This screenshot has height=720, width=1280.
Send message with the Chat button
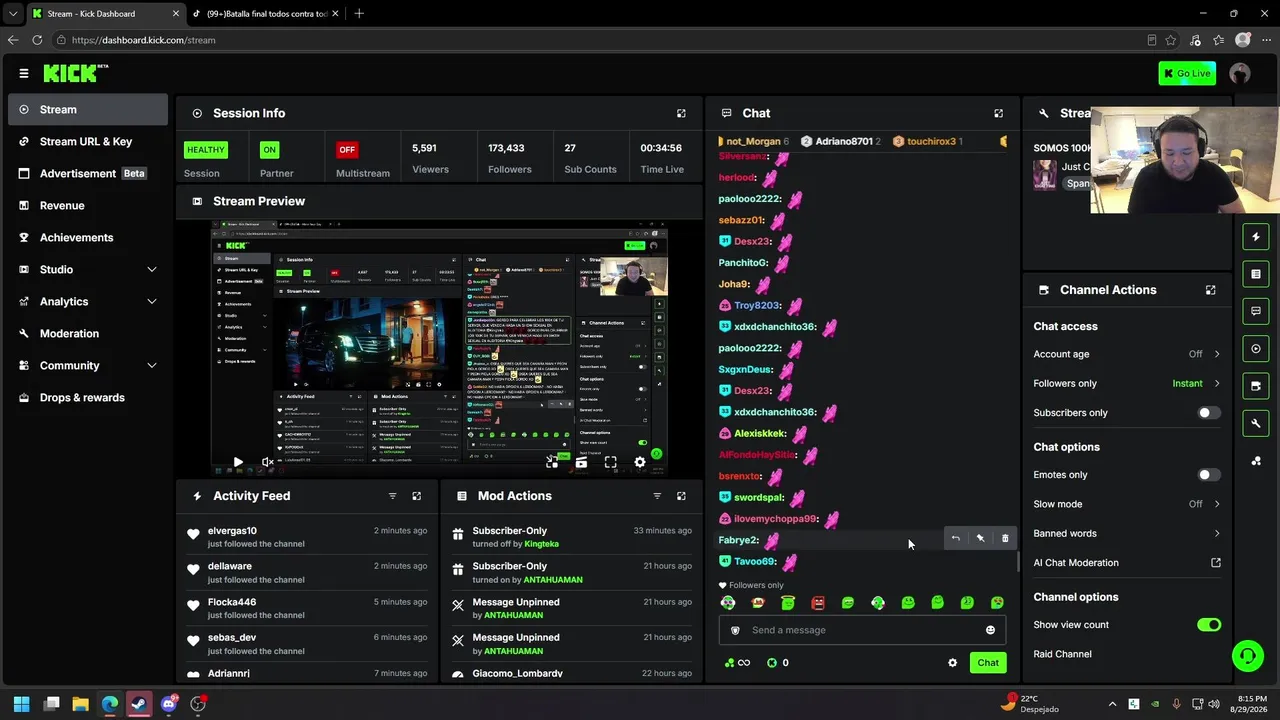point(988,663)
